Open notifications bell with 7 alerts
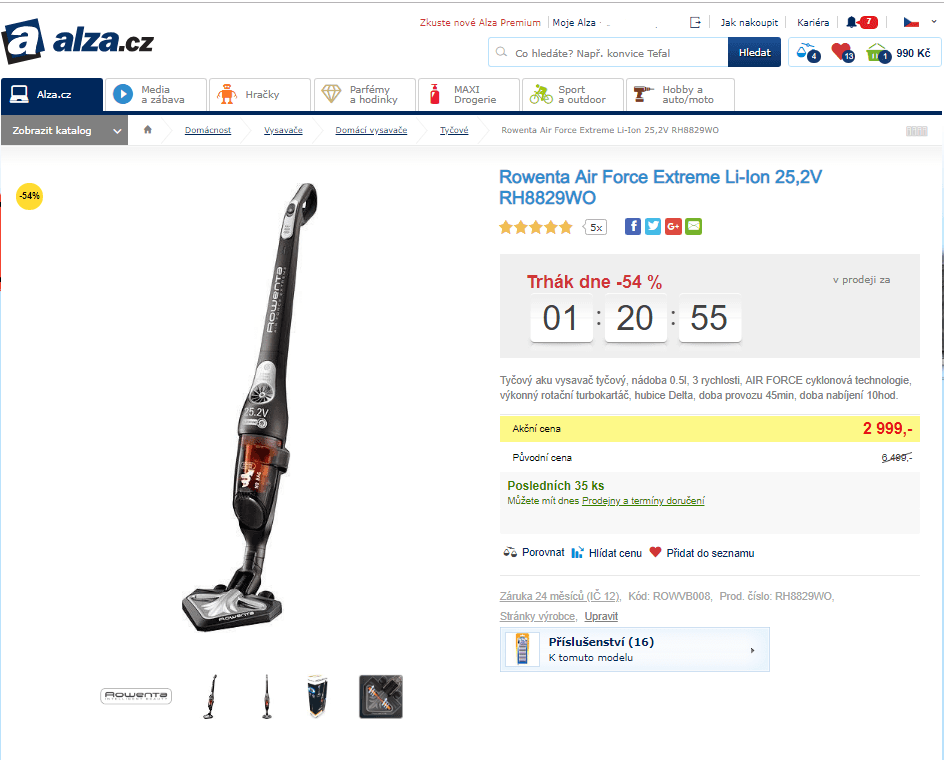944x760 pixels. [862, 22]
